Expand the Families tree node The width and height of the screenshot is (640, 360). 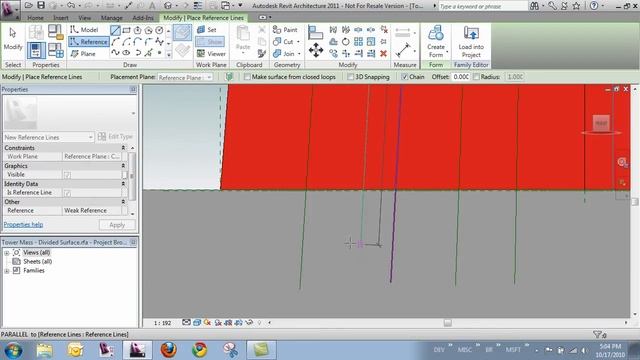point(7,271)
